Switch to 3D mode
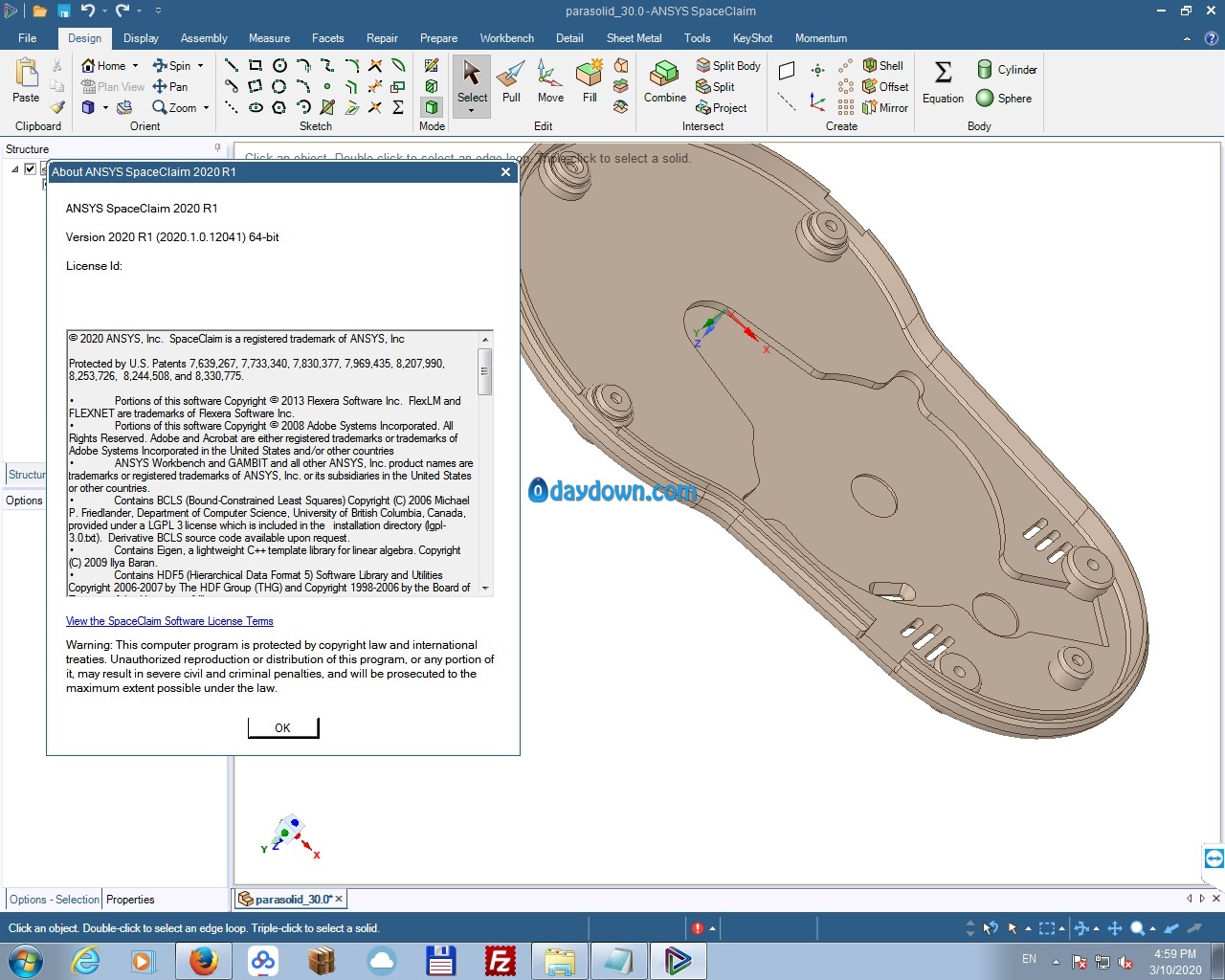The image size is (1225, 980). (432, 107)
